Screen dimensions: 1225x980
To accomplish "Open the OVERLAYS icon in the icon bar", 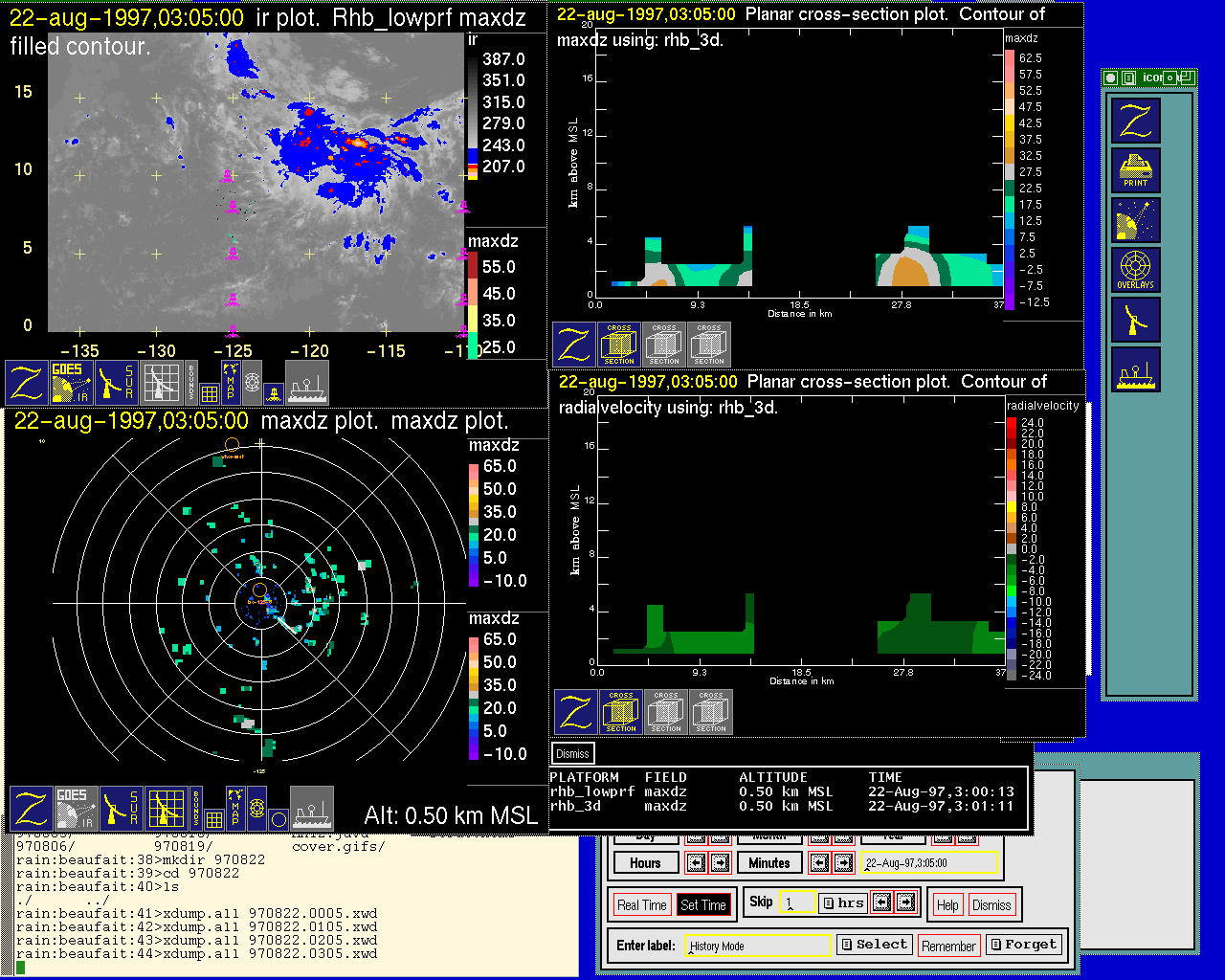I will pyautogui.click(x=1135, y=270).
